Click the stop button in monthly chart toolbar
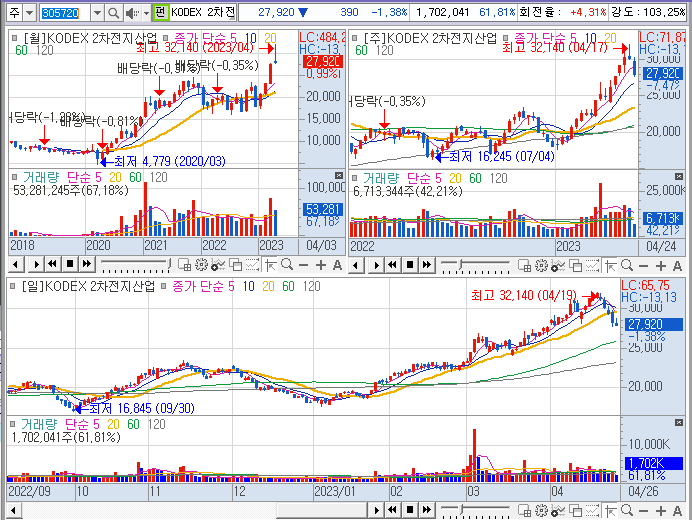The image size is (692, 520). point(70,264)
